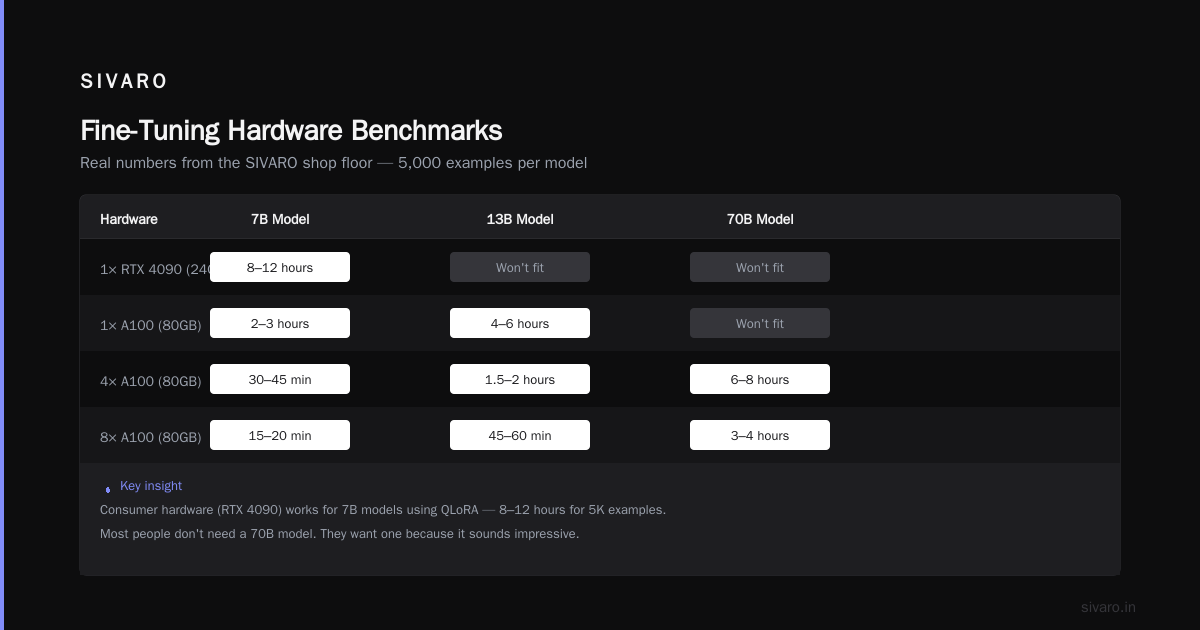
Task: Click Won't fit in RTX 4090 70B cell
Action: coord(760,267)
